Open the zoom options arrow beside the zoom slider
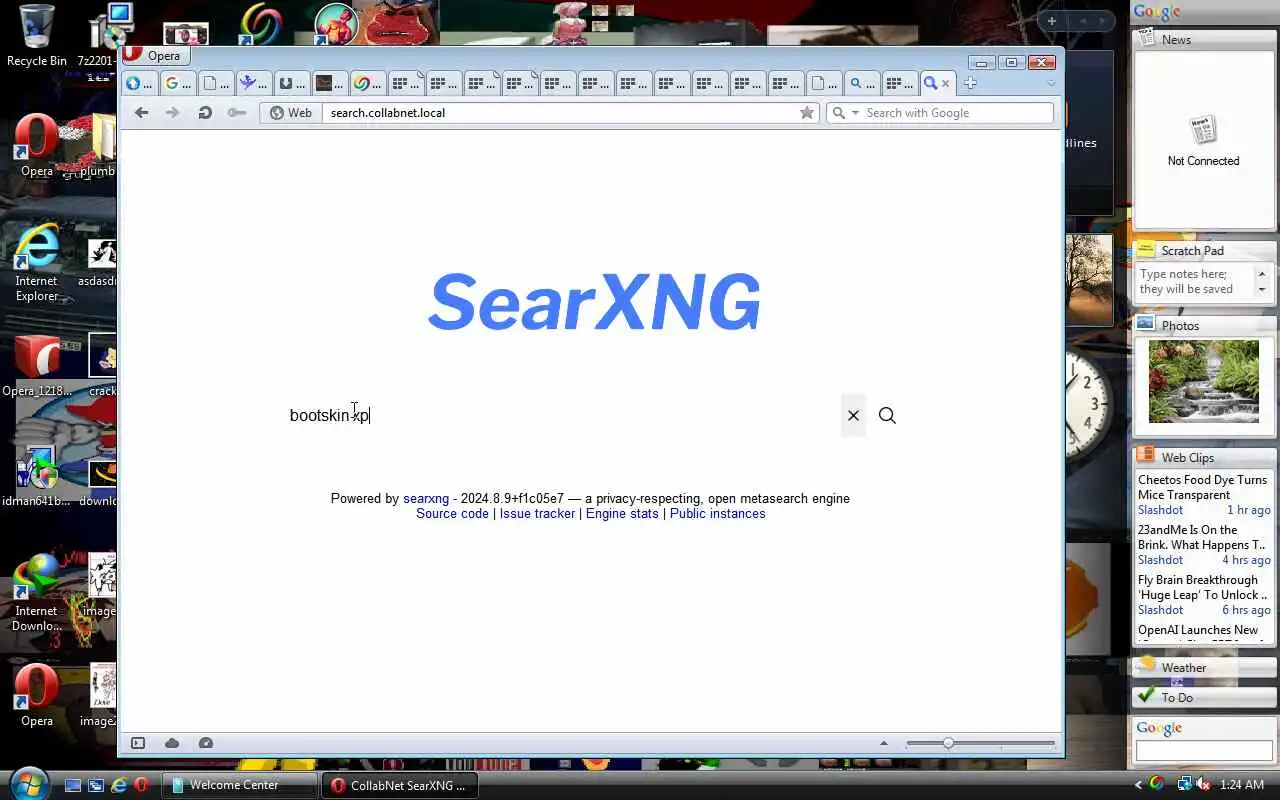The width and height of the screenshot is (1280, 800). point(883,743)
